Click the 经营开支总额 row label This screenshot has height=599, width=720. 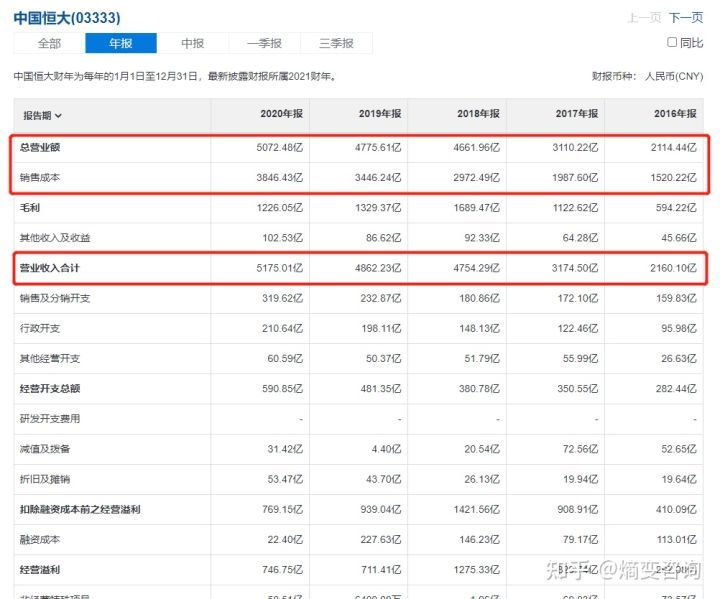click(x=50, y=389)
